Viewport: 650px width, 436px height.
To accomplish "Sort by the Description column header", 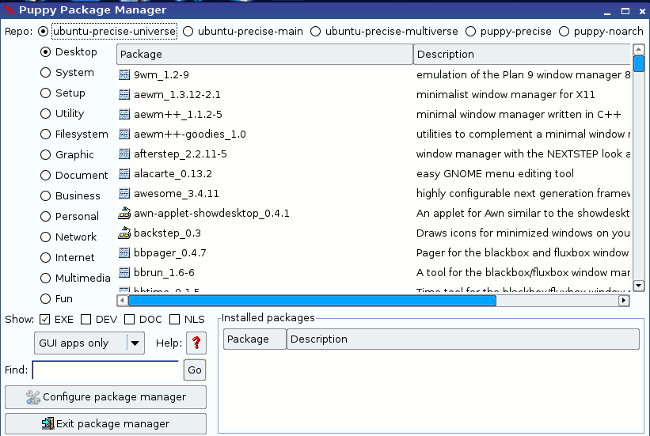I will coord(522,54).
